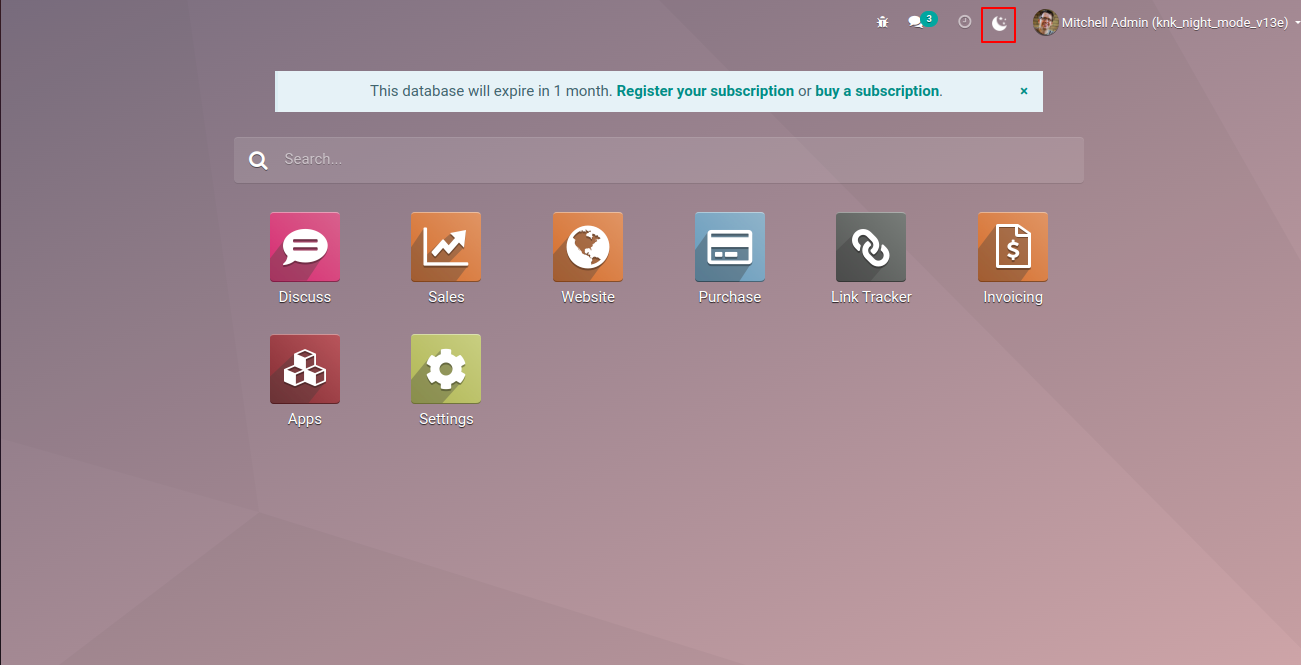
Task: Open the debug bug menu icon
Action: [882, 22]
